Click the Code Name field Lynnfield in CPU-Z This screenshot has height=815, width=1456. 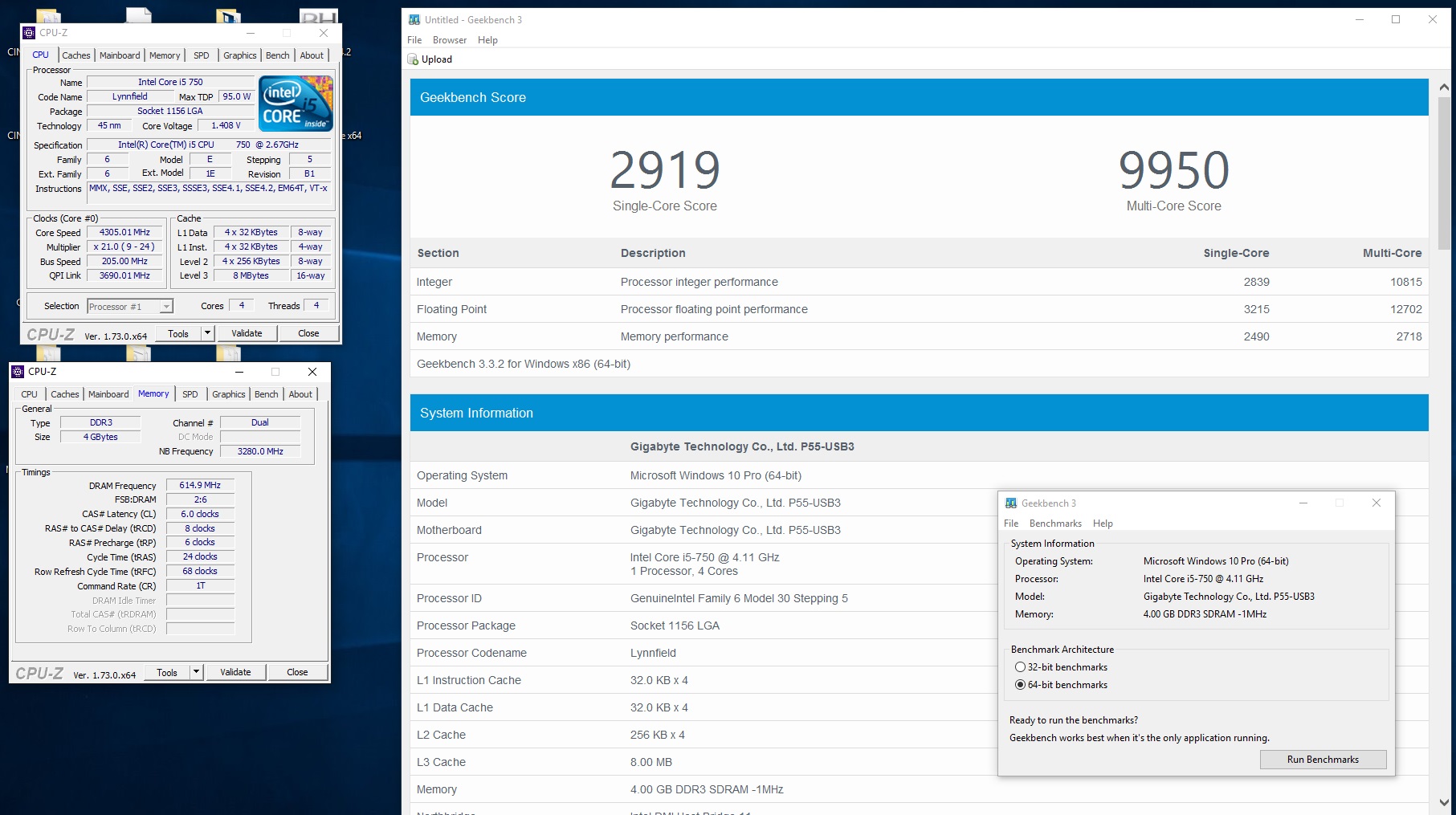pyautogui.click(x=129, y=96)
